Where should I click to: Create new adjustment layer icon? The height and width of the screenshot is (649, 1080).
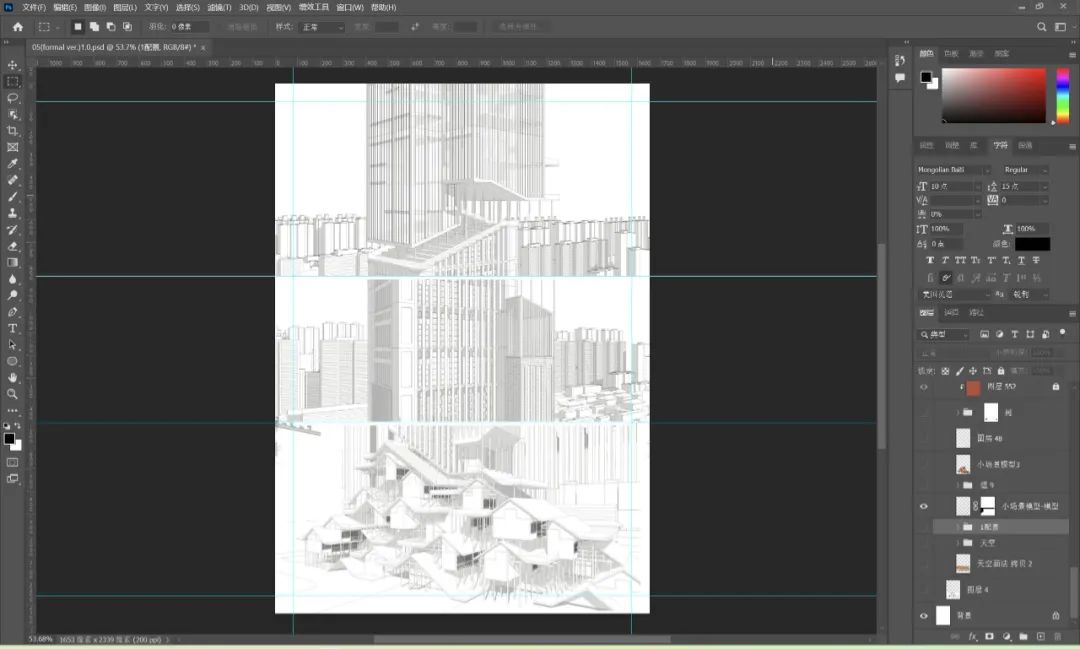click(x=1007, y=637)
